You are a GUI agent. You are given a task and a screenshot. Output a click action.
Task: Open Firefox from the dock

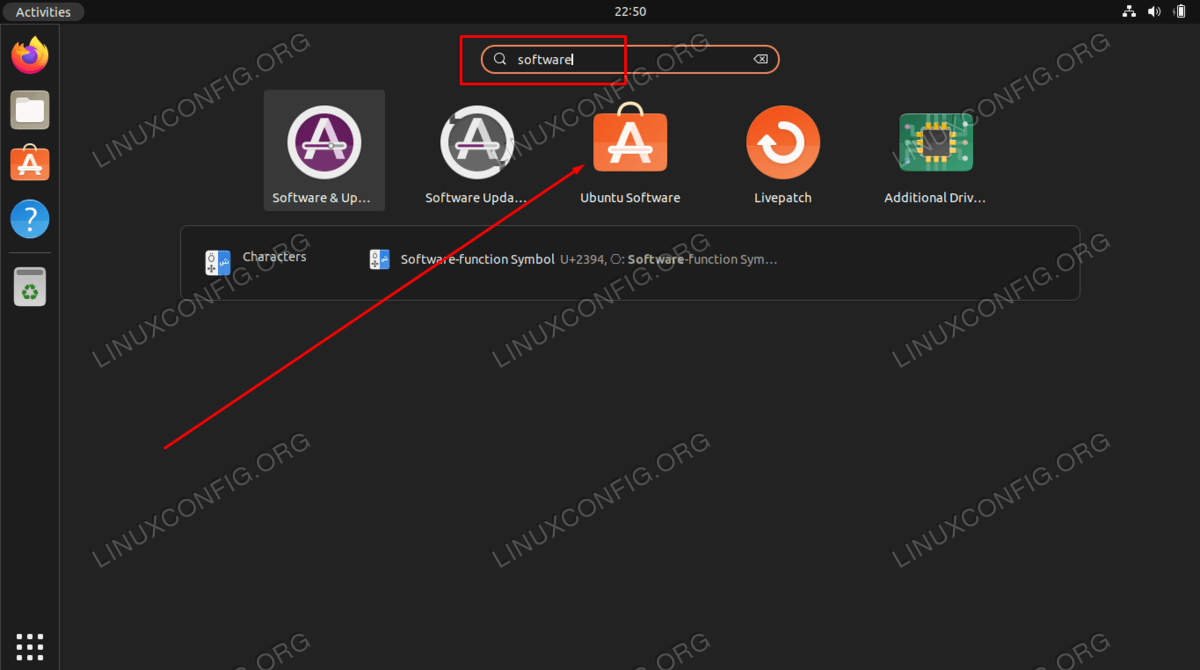coord(30,55)
